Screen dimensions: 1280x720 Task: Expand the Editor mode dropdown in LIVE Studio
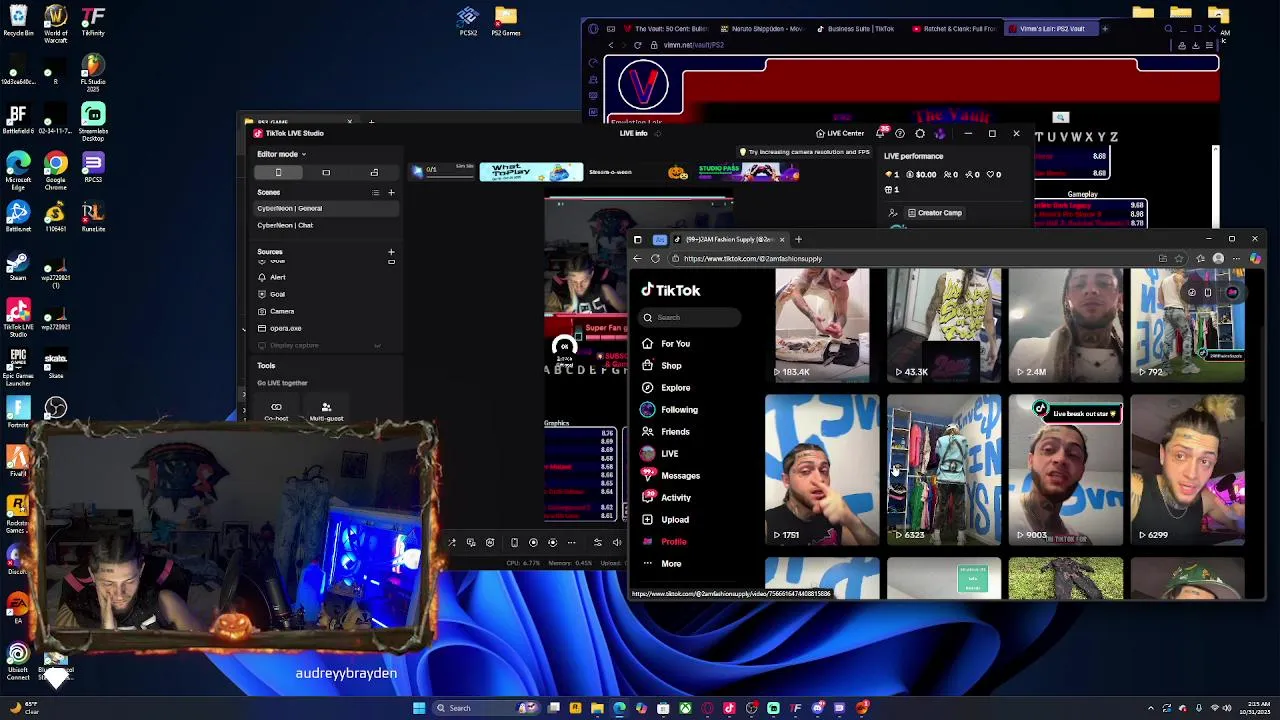tap(282, 154)
